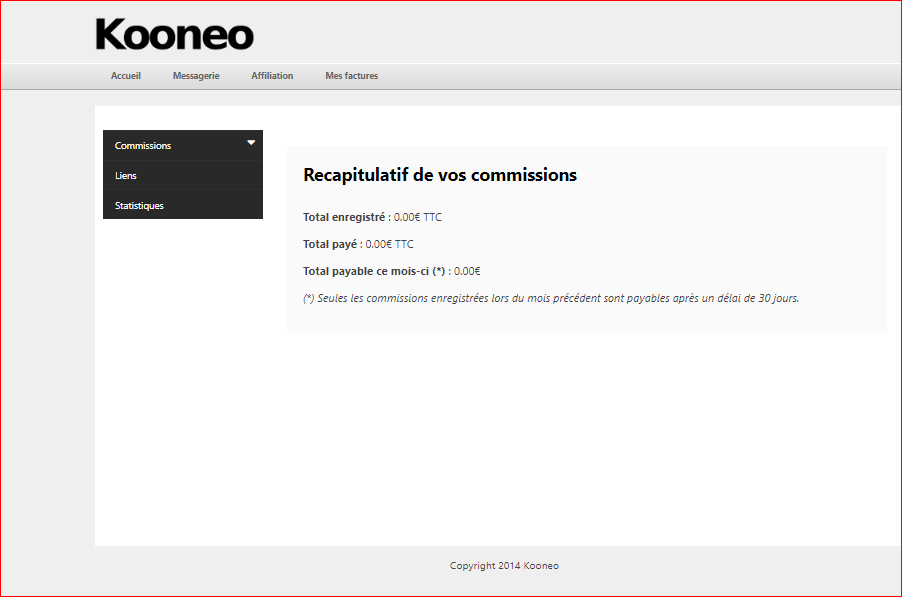Click the white arrow beside Commissions
902x597 pixels.
[251, 143]
